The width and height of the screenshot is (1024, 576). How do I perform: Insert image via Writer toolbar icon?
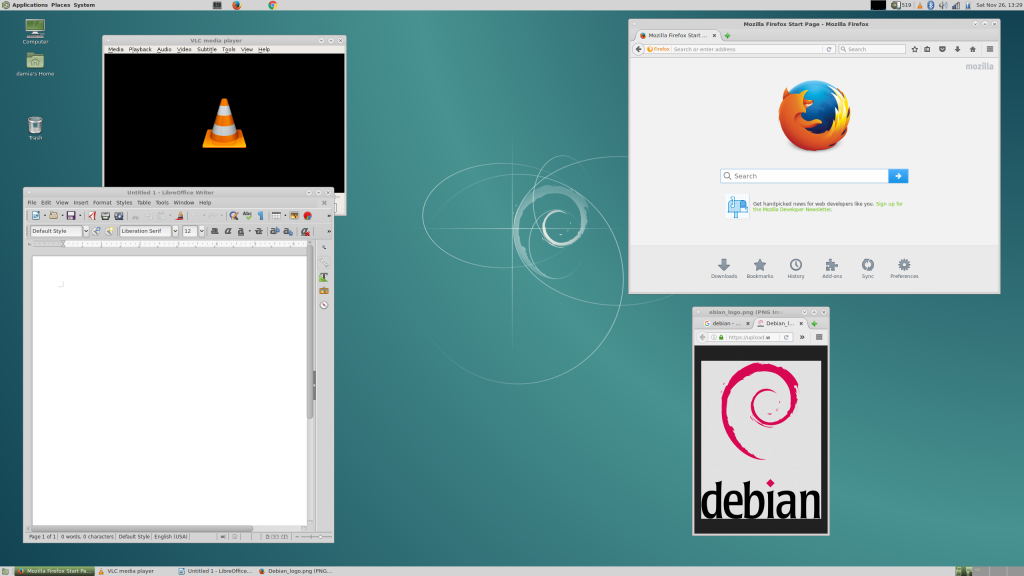(x=294, y=216)
